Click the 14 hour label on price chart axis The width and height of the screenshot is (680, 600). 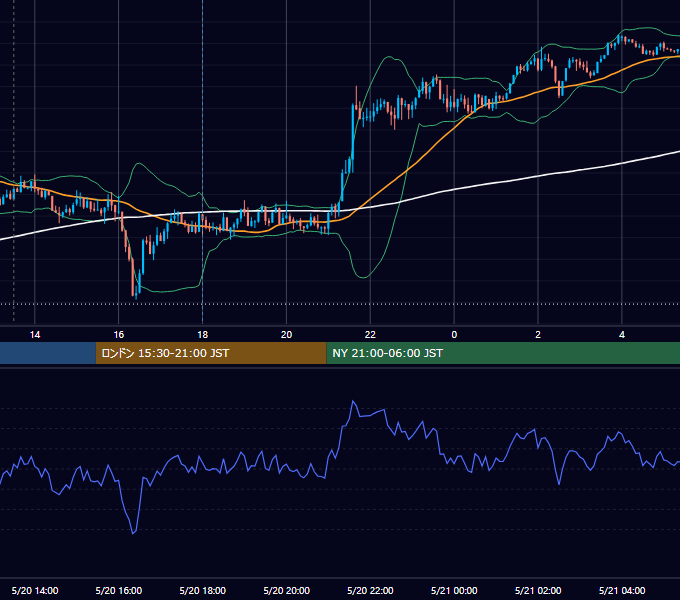tap(35, 335)
